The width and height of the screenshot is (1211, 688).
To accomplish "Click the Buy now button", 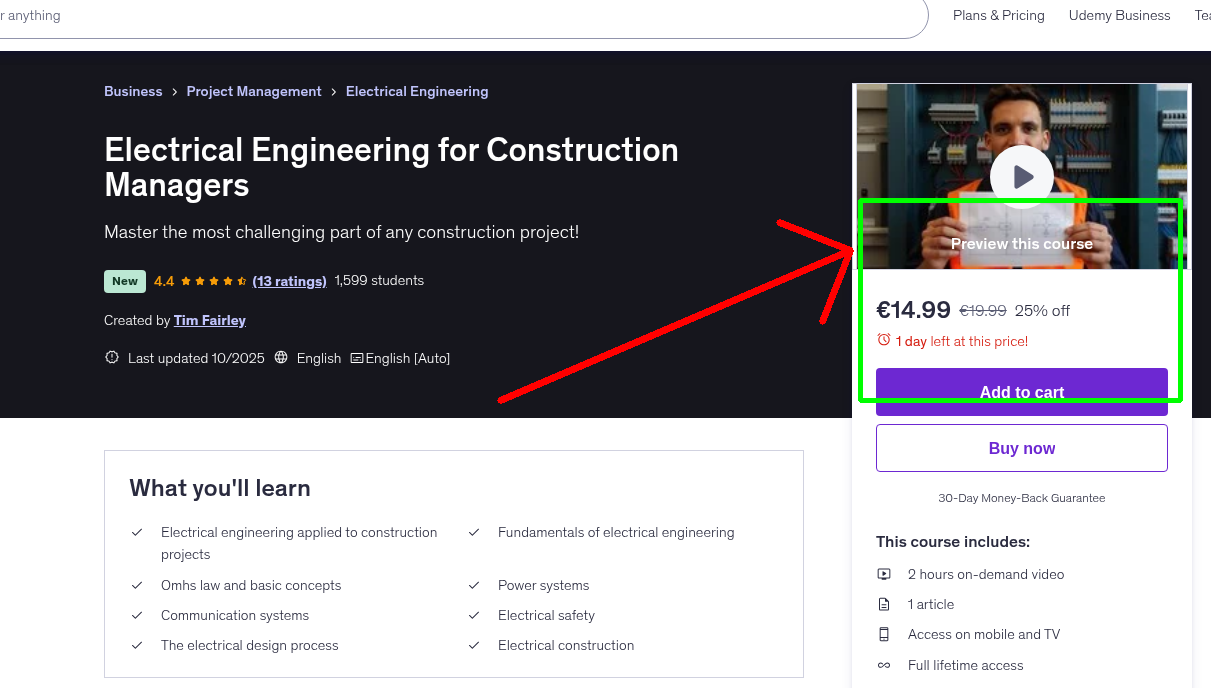I will tap(1021, 447).
